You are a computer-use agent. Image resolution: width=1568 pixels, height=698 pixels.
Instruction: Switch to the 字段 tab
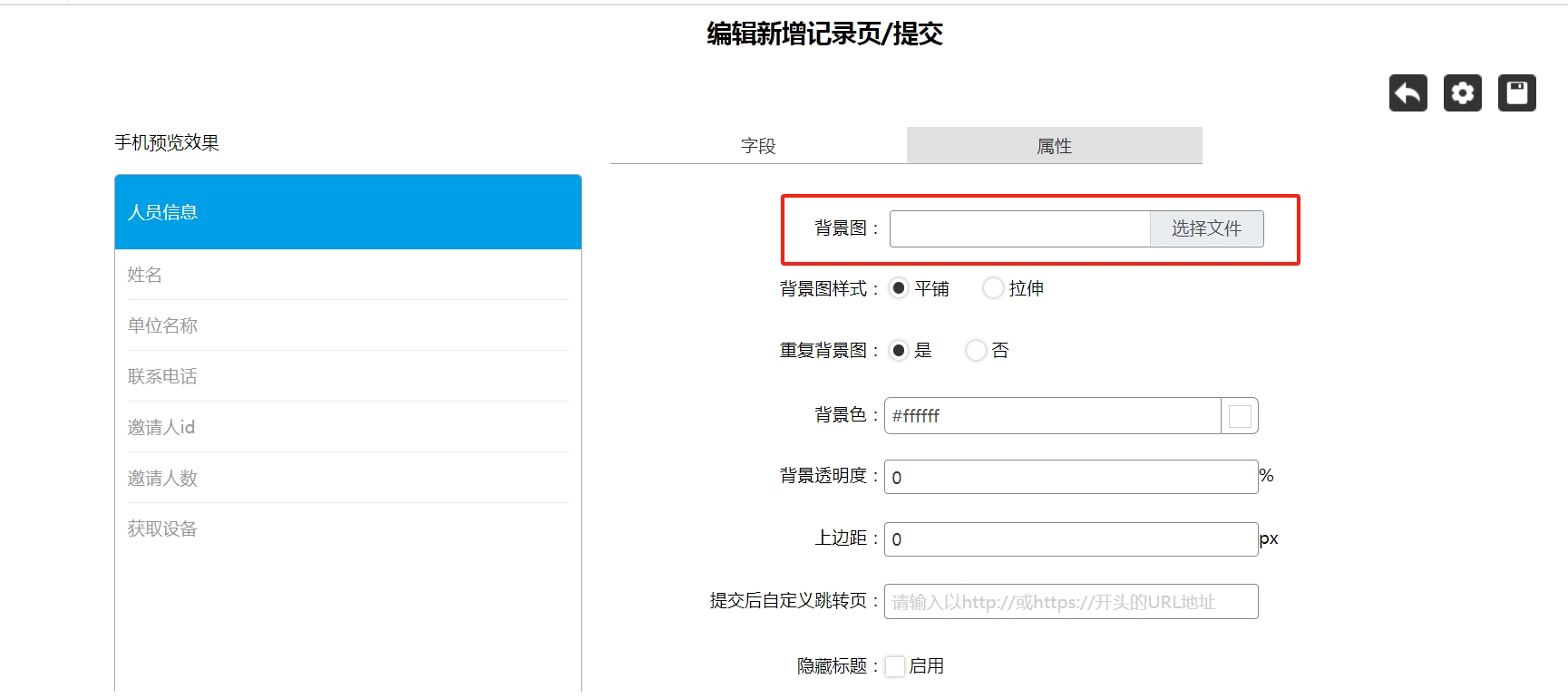click(758, 145)
